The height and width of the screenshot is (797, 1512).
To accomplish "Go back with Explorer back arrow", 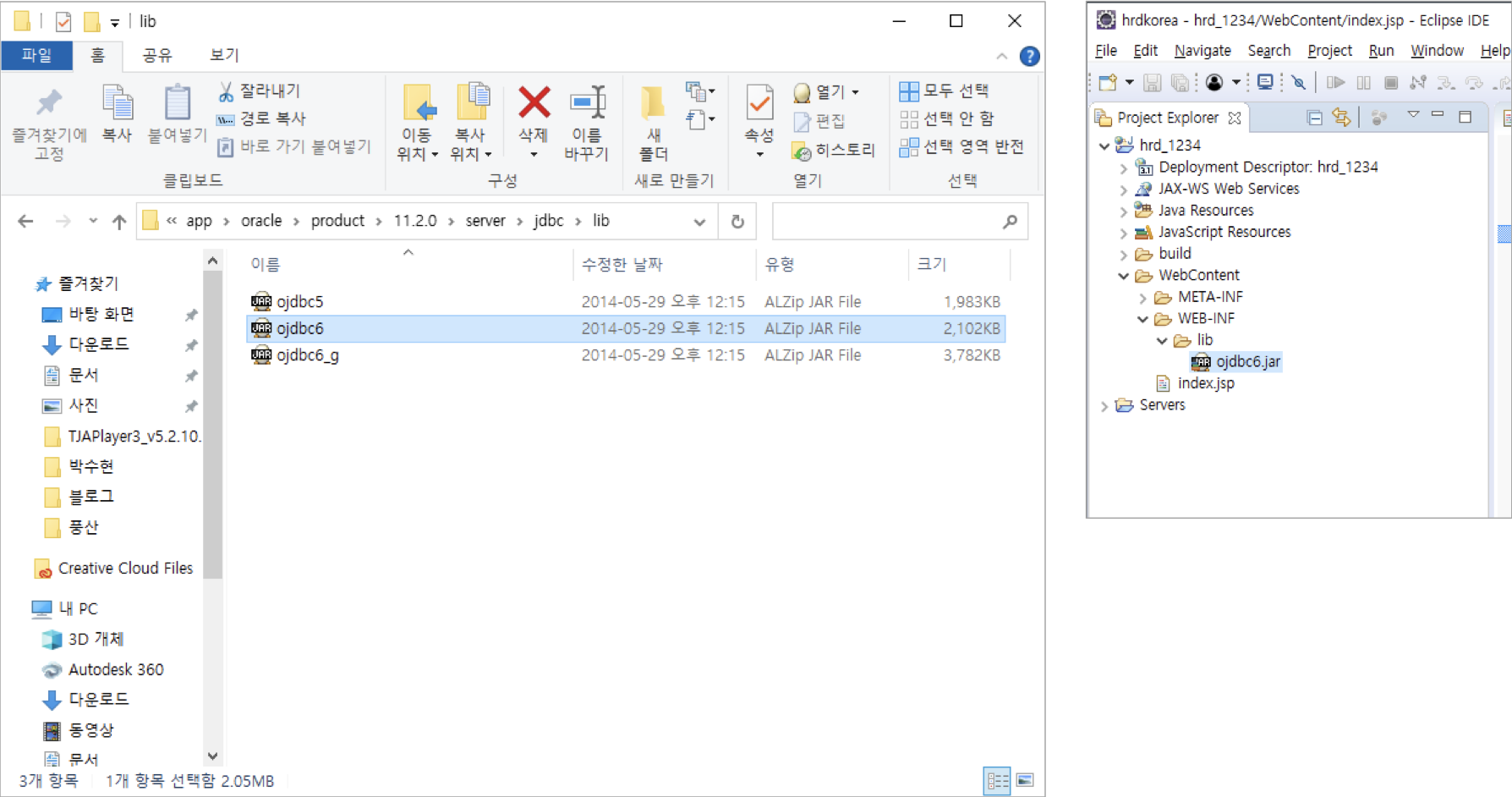I will 25,221.
